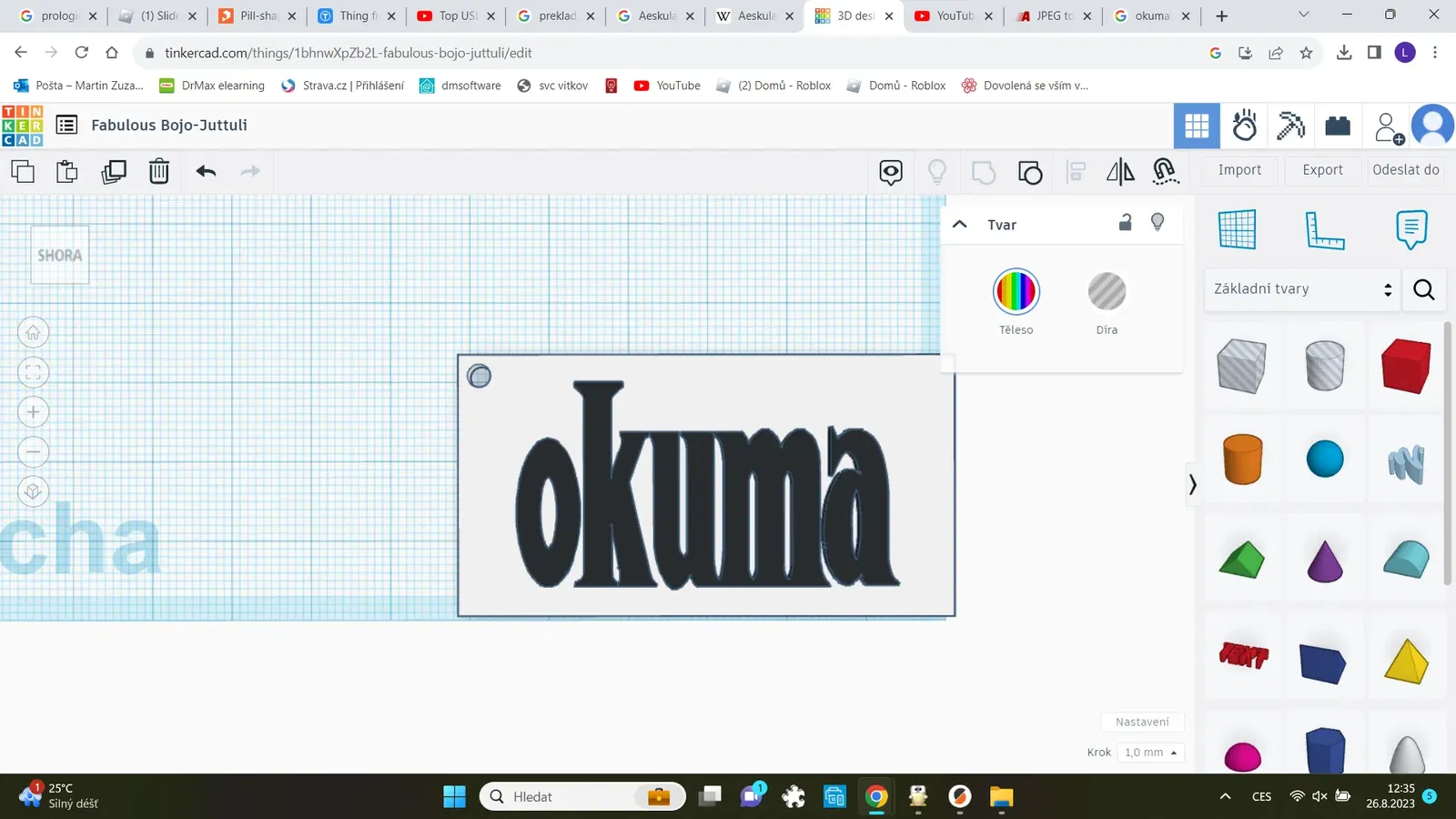This screenshot has height=819, width=1456.
Task: Undo the last action
Action: [x=206, y=171]
